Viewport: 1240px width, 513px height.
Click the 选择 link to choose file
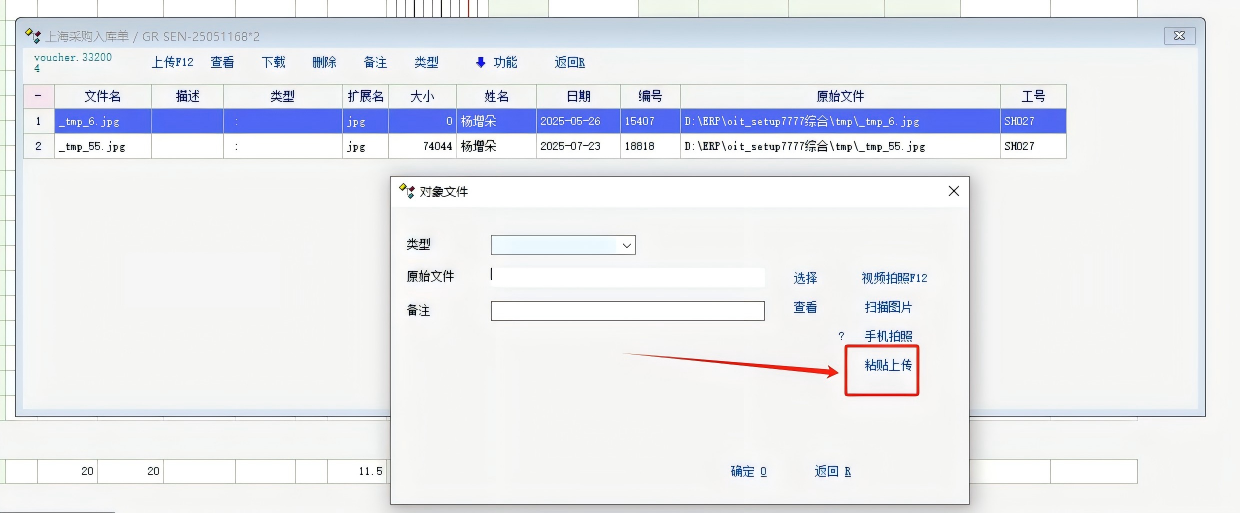805,278
